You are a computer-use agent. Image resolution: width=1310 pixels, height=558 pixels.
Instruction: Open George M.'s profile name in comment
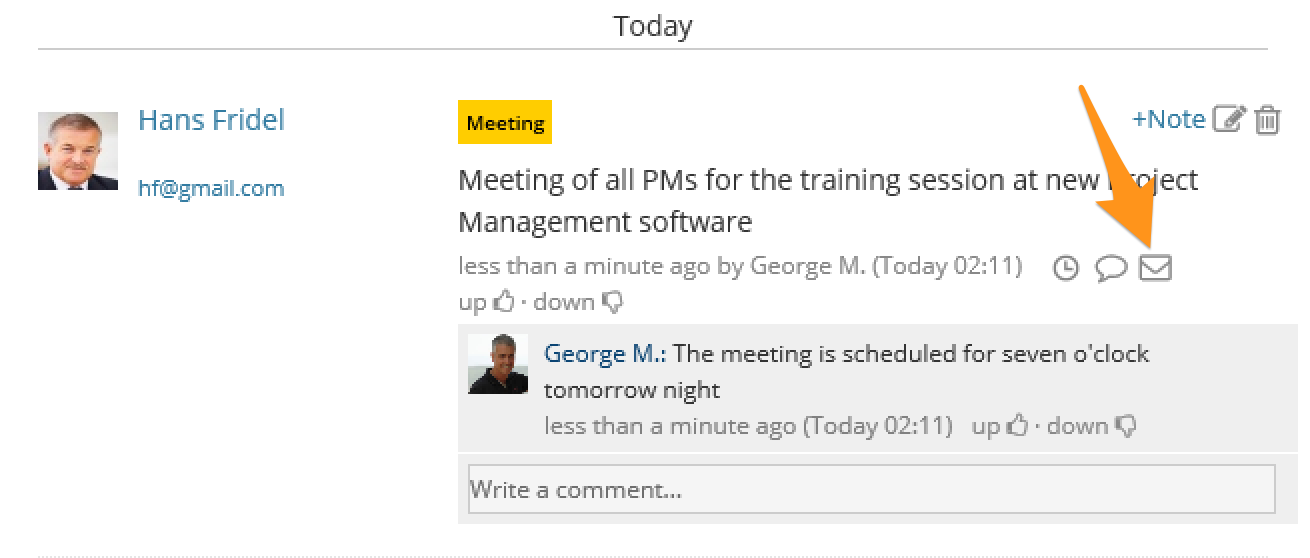pos(606,354)
